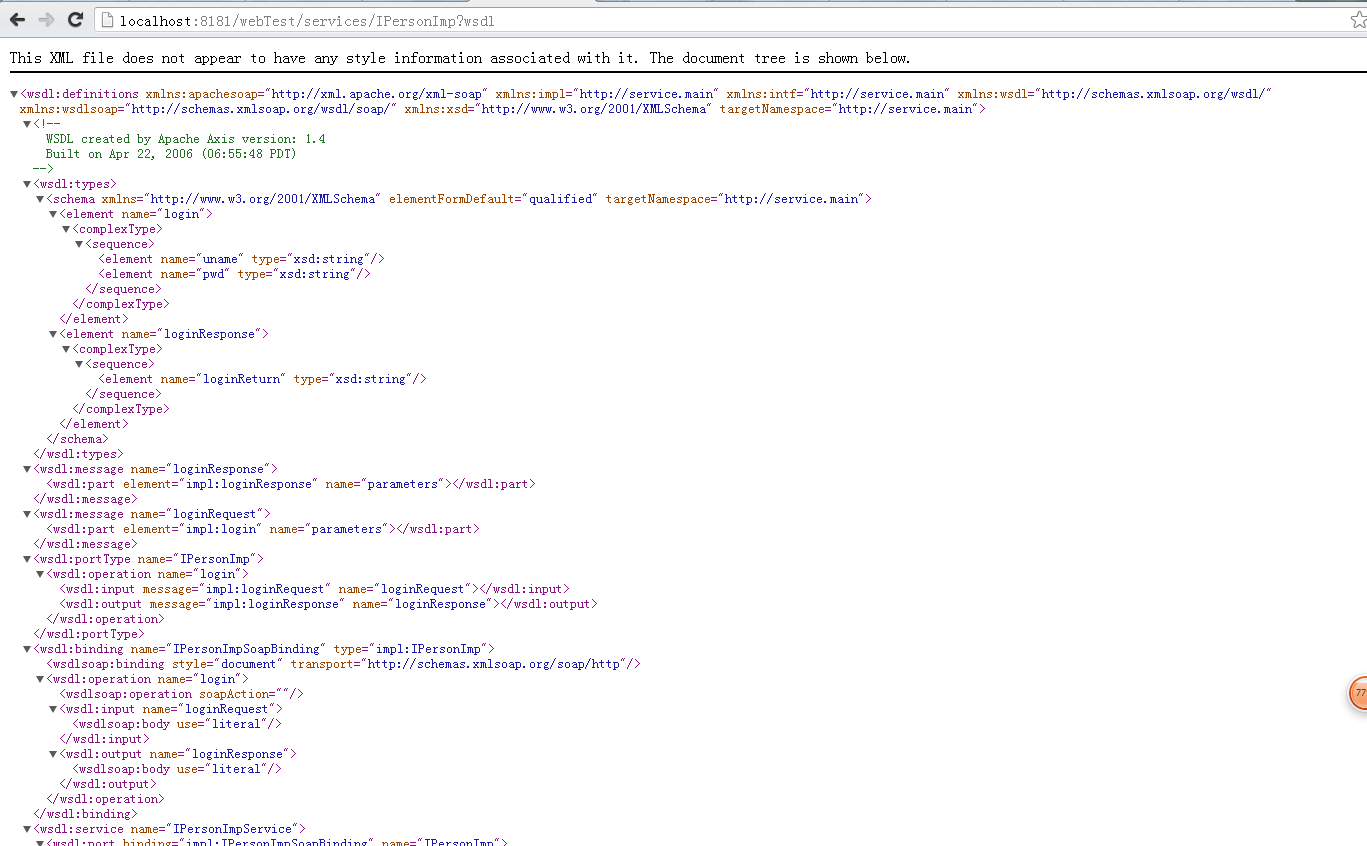This screenshot has width=1367, height=846.
Task: Click wsdlsoap:operation soapAction line
Action: click(x=181, y=694)
